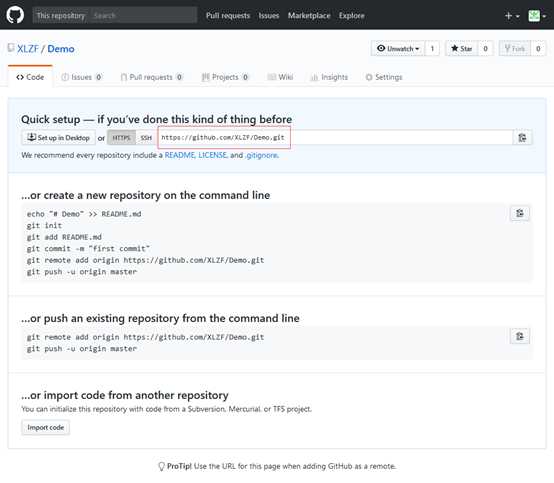The width and height of the screenshot is (554, 483).
Task: Select the repository URL text field
Action: pos(335,138)
